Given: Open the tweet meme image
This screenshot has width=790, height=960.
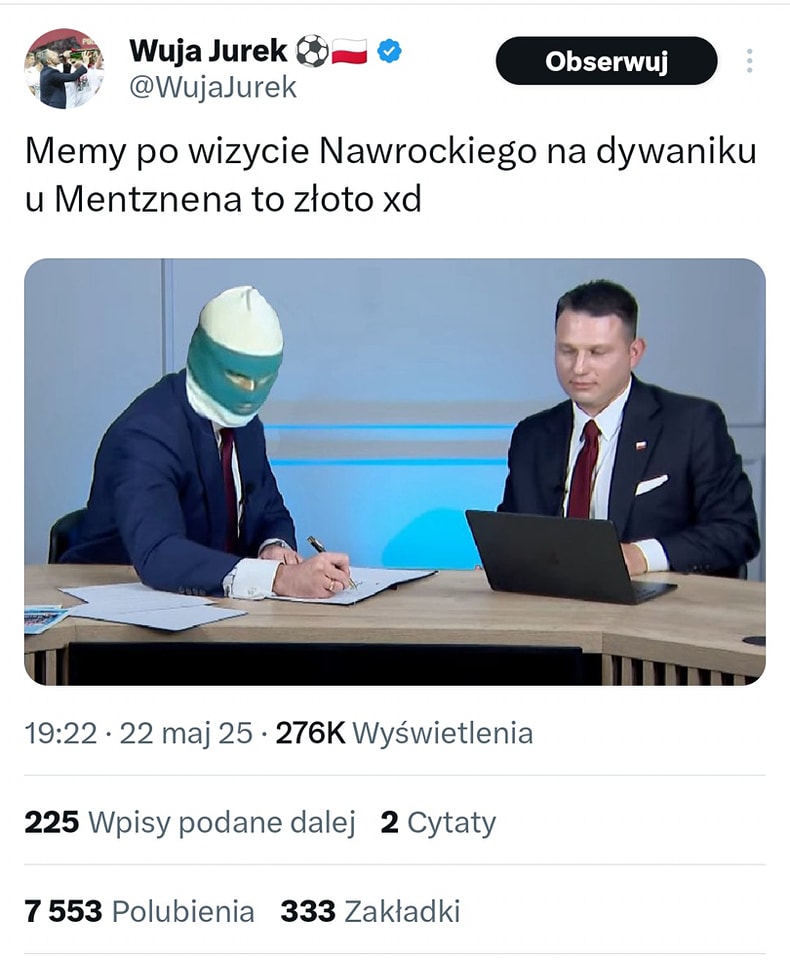Looking at the screenshot, I should [x=395, y=471].
